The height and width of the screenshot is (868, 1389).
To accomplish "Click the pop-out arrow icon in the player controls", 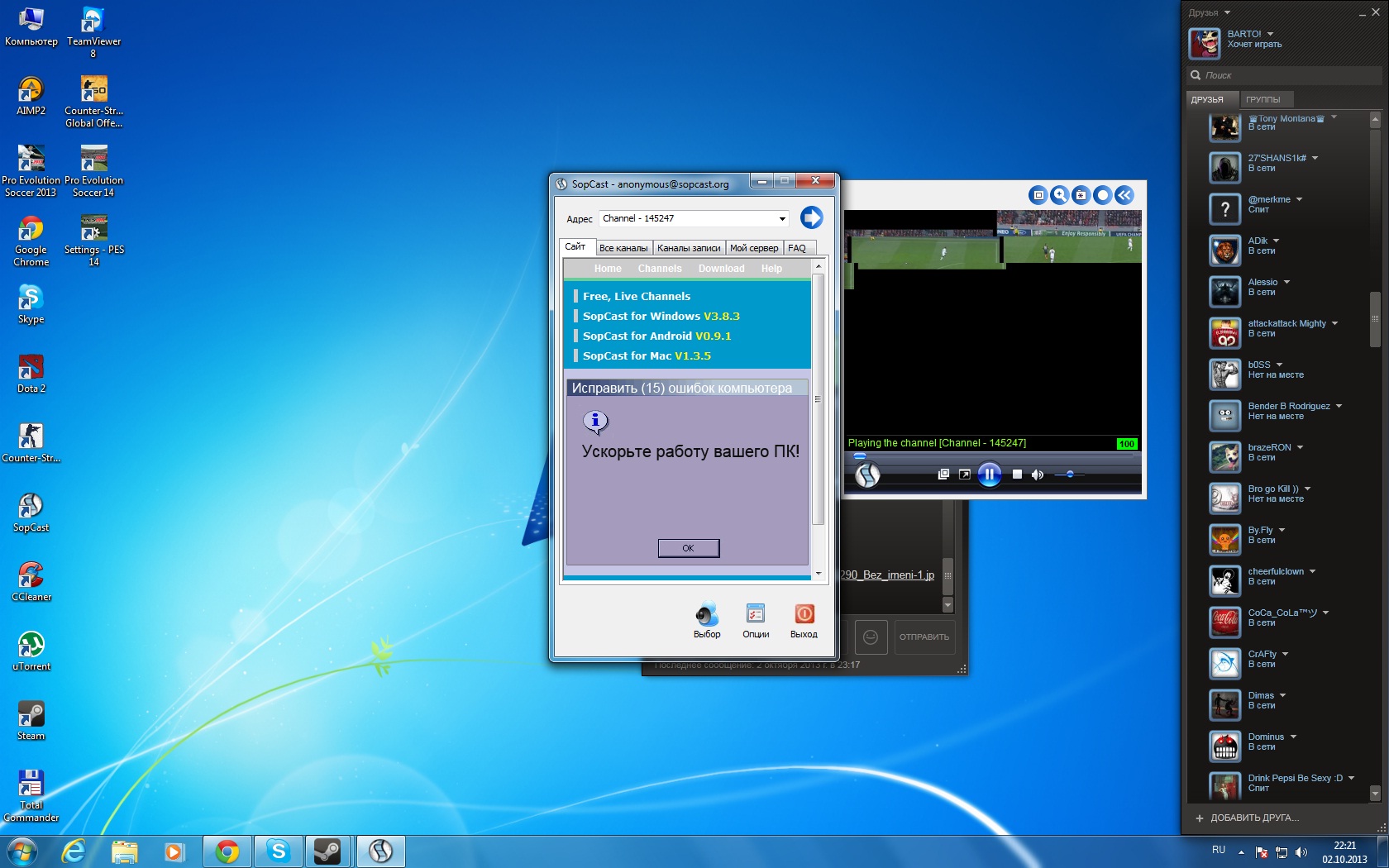I will [x=964, y=475].
